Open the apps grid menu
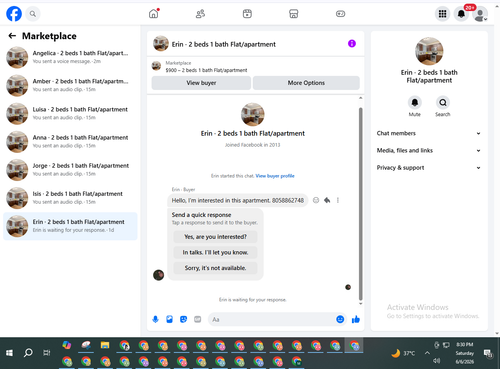 click(x=442, y=14)
